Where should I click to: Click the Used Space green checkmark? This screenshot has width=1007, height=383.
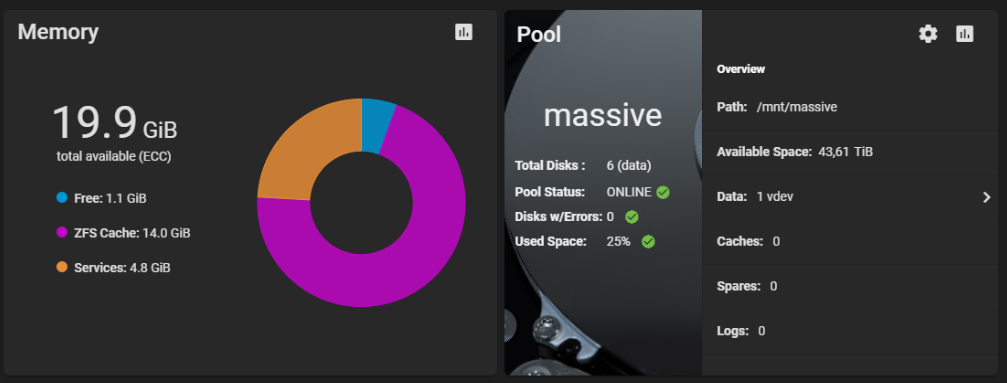(649, 242)
